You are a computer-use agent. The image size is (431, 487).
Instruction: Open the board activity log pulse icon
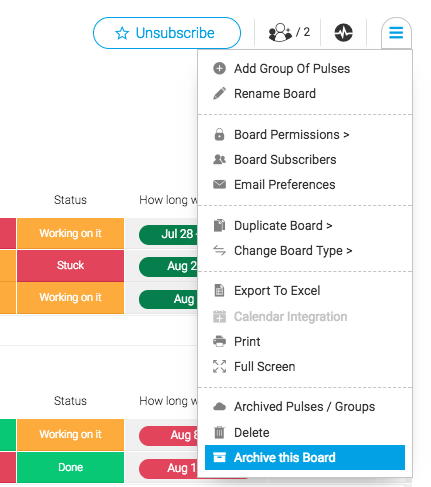coord(343,33)
